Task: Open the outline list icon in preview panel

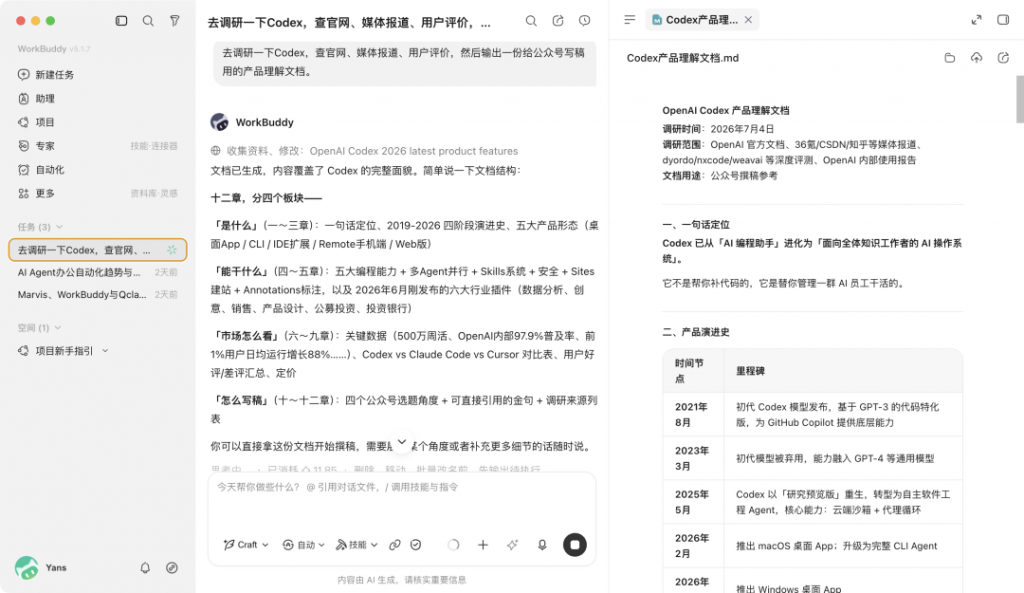Action: (x=630, y=20)
